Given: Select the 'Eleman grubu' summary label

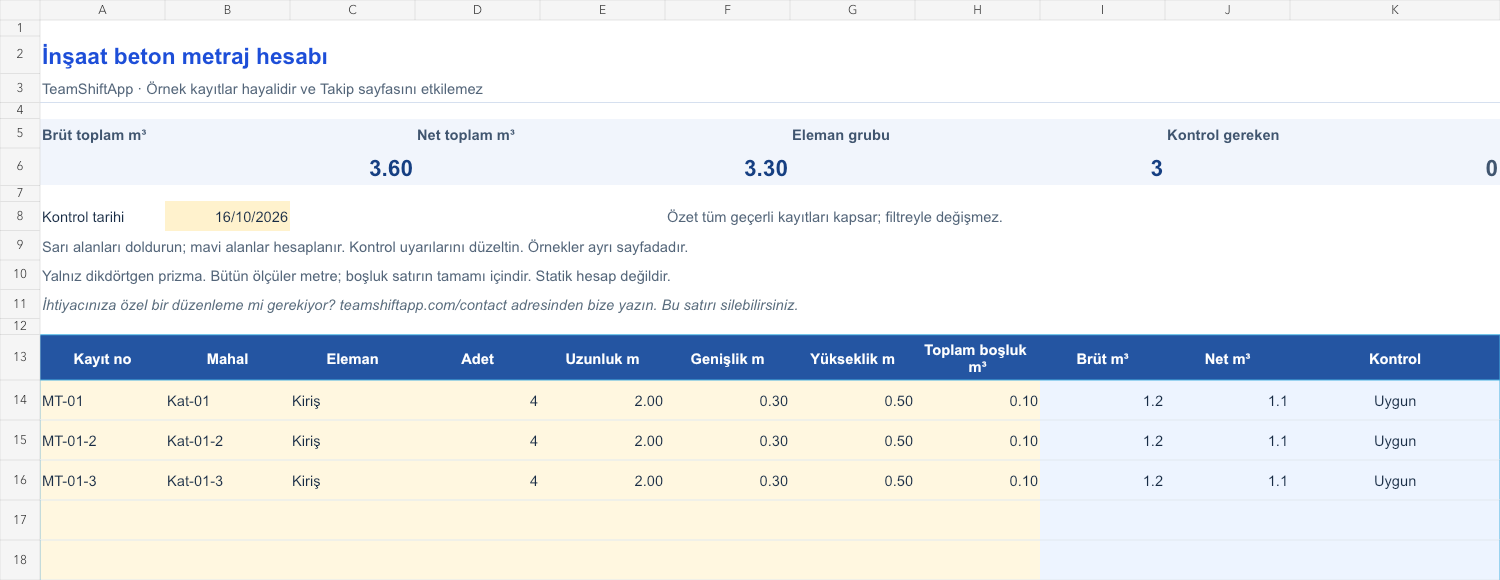Looking at the screenshot, I should pyautogui.click(x=841, y=135).
